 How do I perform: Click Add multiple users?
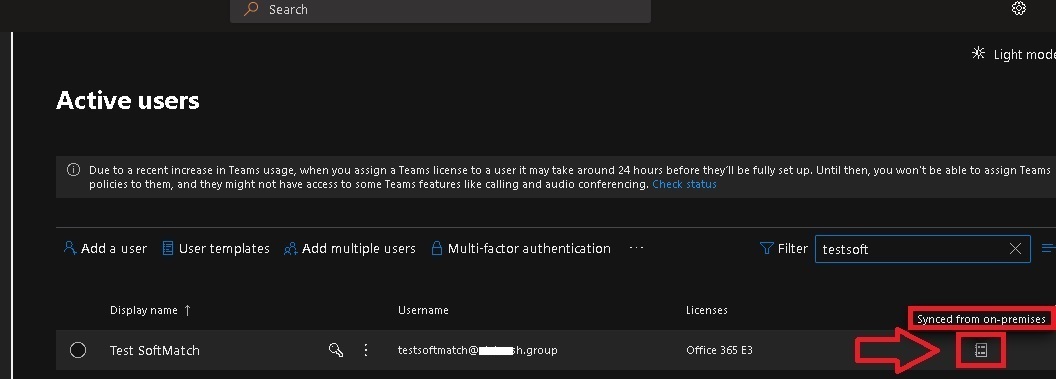click(350, 248)
